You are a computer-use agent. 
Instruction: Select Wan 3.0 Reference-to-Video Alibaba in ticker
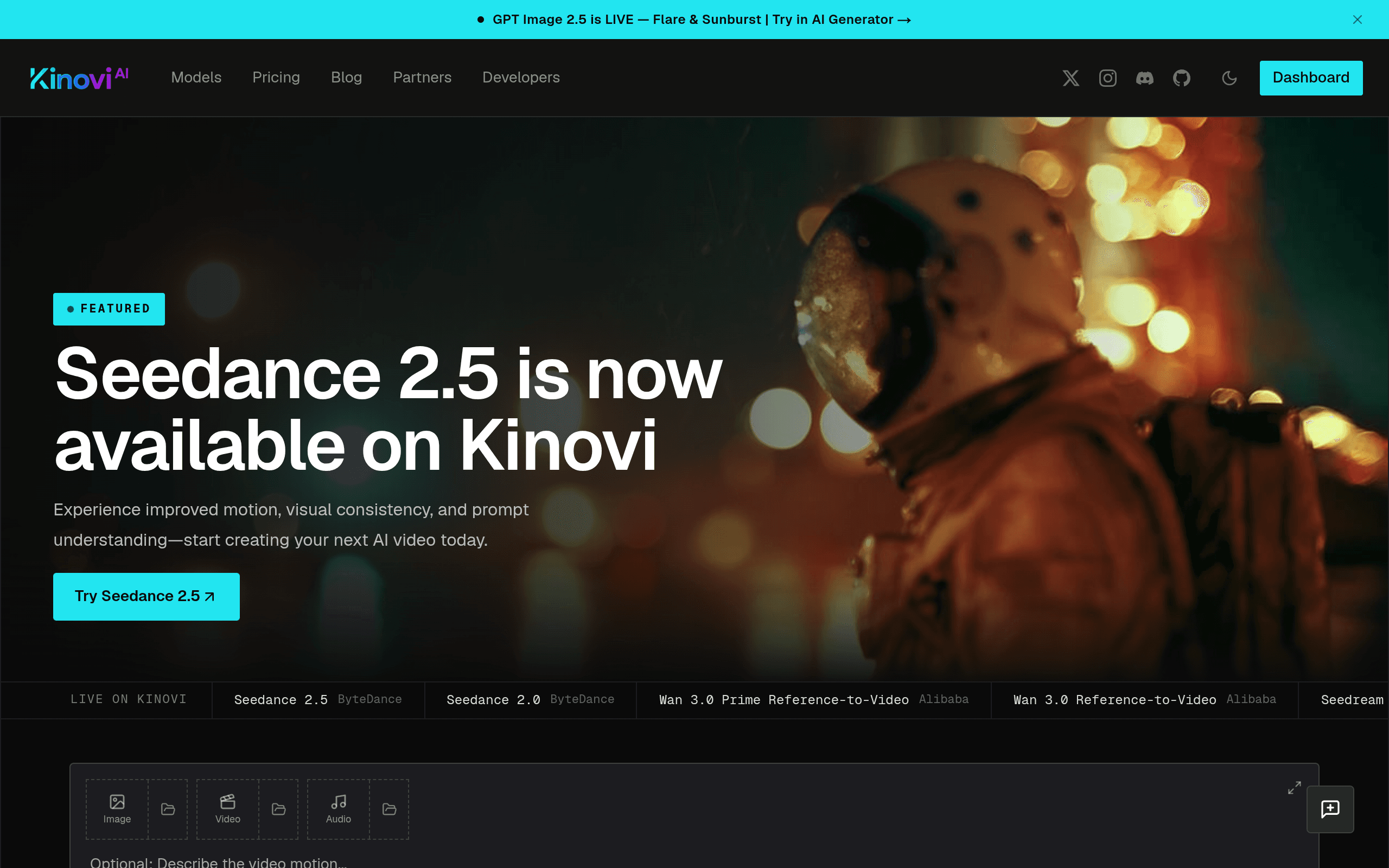coord(1144,700)
